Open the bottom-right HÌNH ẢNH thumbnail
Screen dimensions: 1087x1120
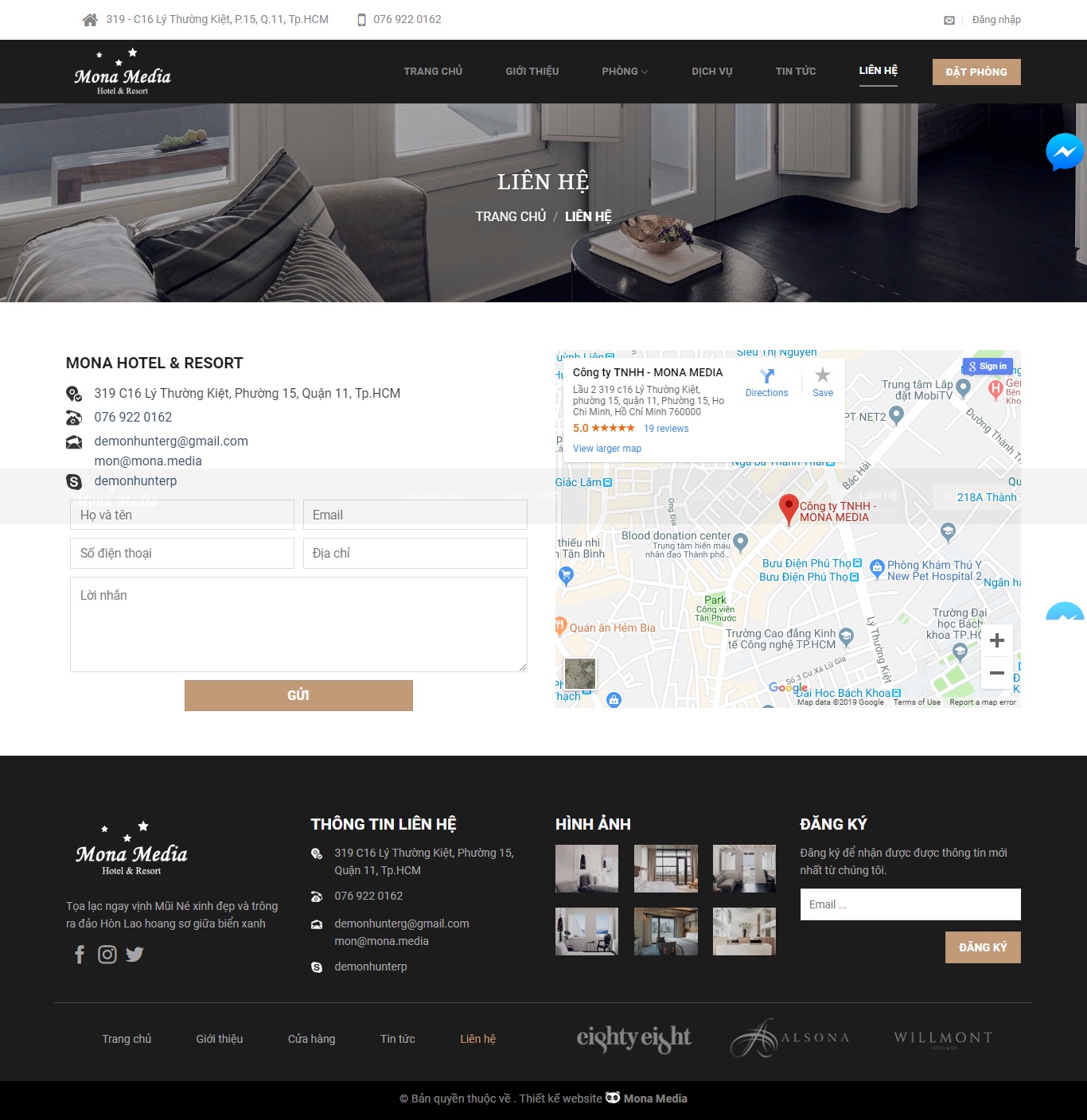pyautogui.click(x=744, y=931)
